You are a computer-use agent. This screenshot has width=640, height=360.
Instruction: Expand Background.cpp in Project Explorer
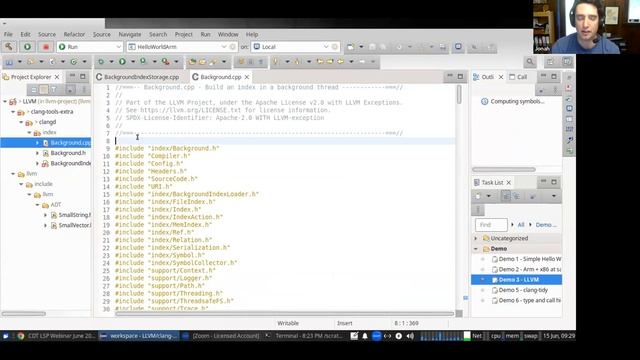pos(38,143)
